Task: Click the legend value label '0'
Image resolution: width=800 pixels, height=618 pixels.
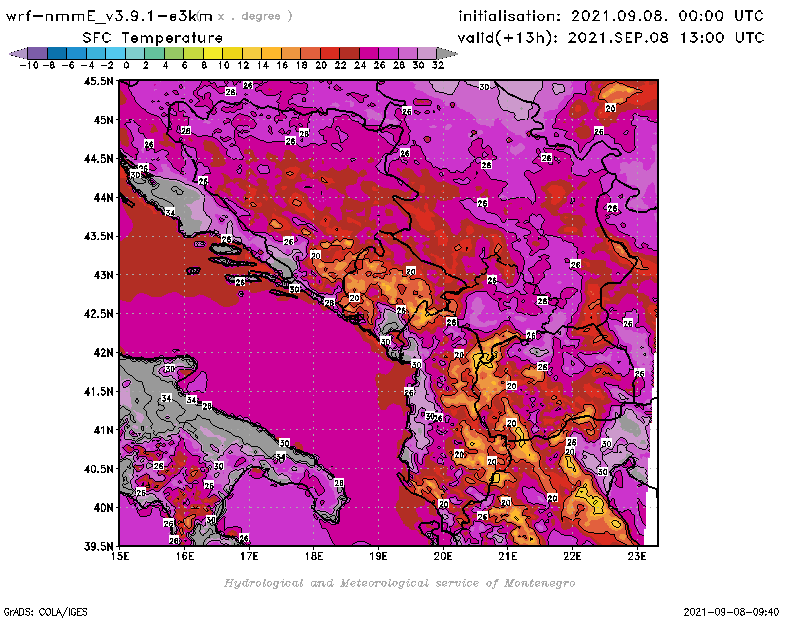Action: pyautogui.click(x=126, y=65)
